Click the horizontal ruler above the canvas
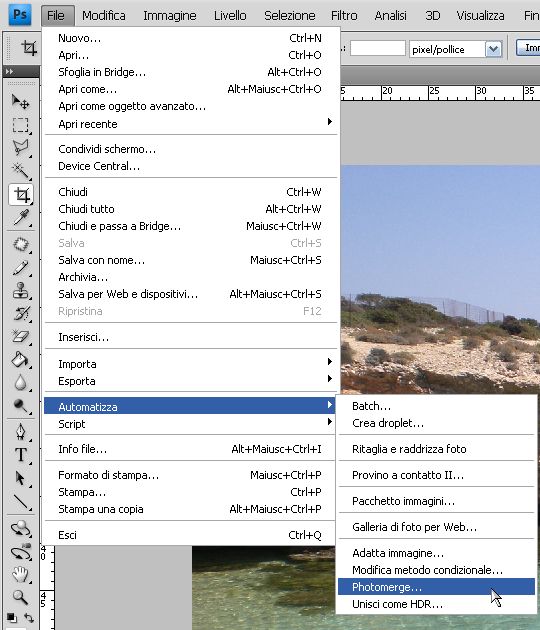540x630 pixels. (x=440, y=92)
